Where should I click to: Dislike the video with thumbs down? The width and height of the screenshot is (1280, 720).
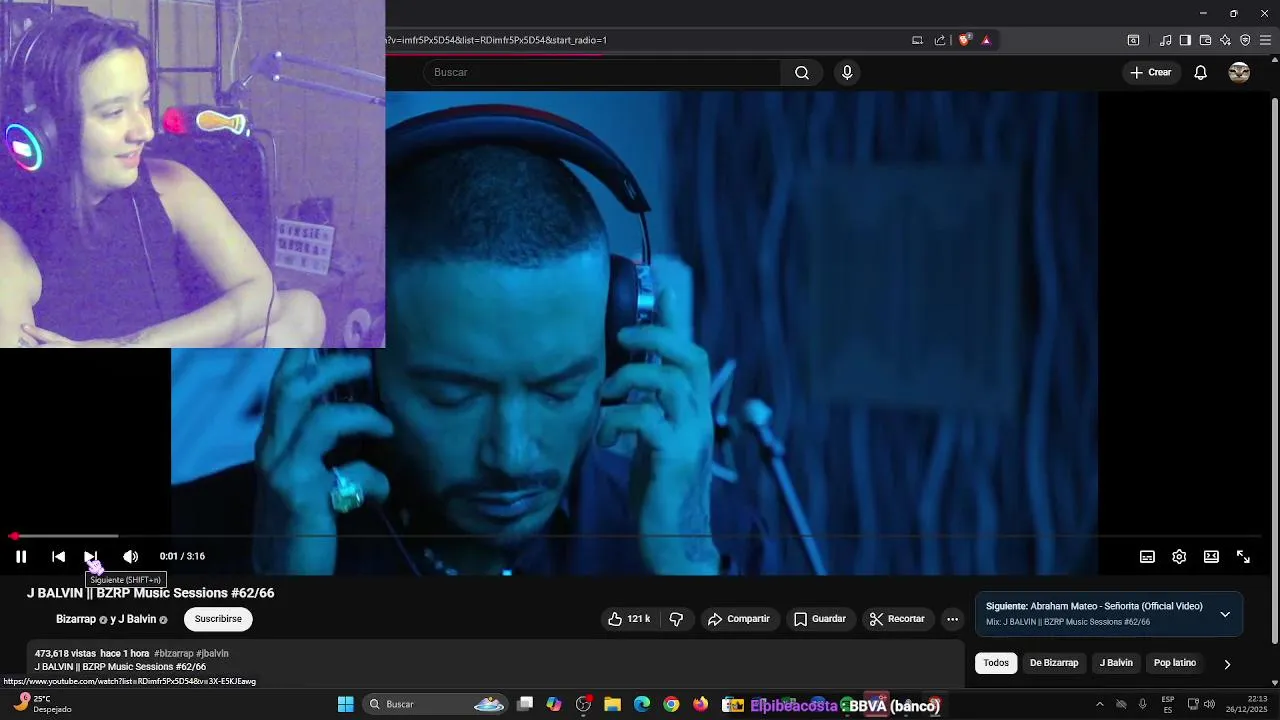coord(677,619)
